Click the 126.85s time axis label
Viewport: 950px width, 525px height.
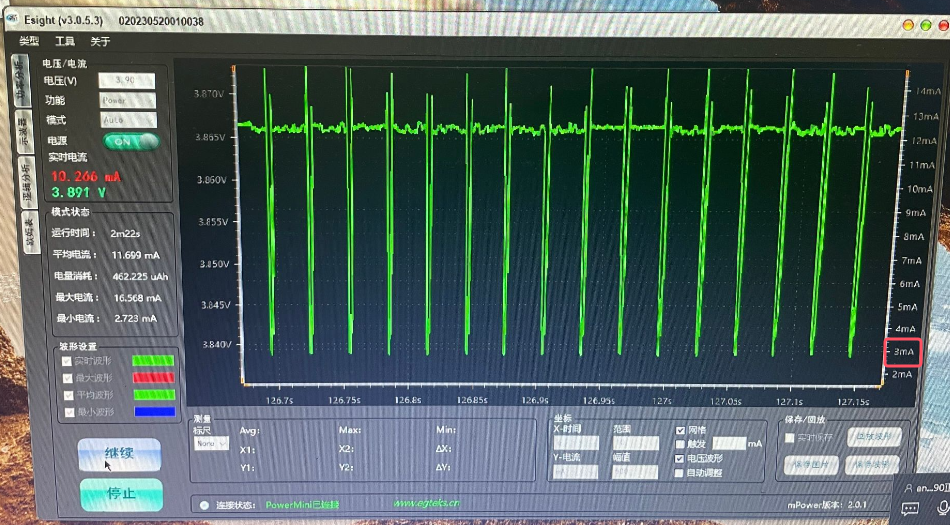(472, 400)
